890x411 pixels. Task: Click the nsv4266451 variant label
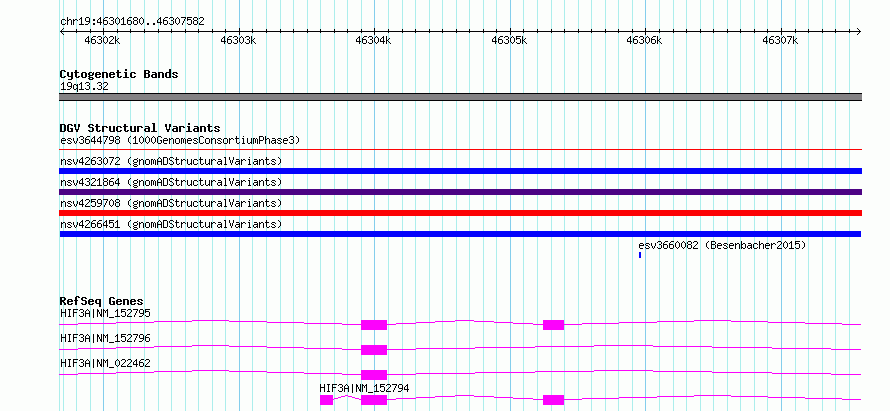click(x=171, y=224)
